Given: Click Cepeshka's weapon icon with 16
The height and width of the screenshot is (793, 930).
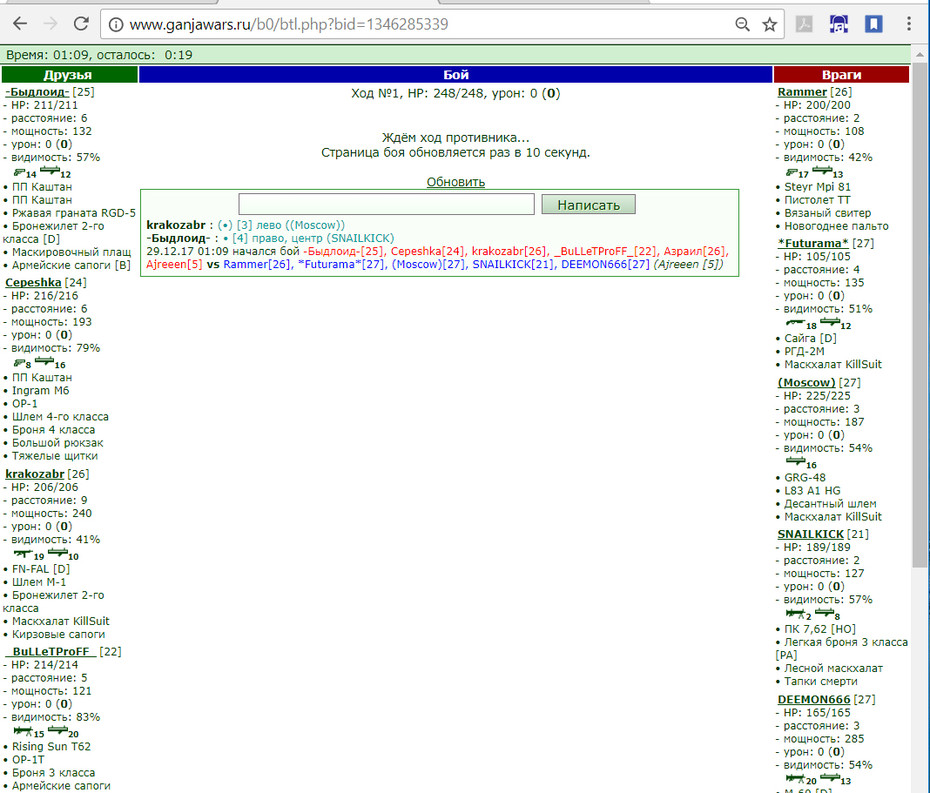Looking at the screenshot, I should pos(44,362).
